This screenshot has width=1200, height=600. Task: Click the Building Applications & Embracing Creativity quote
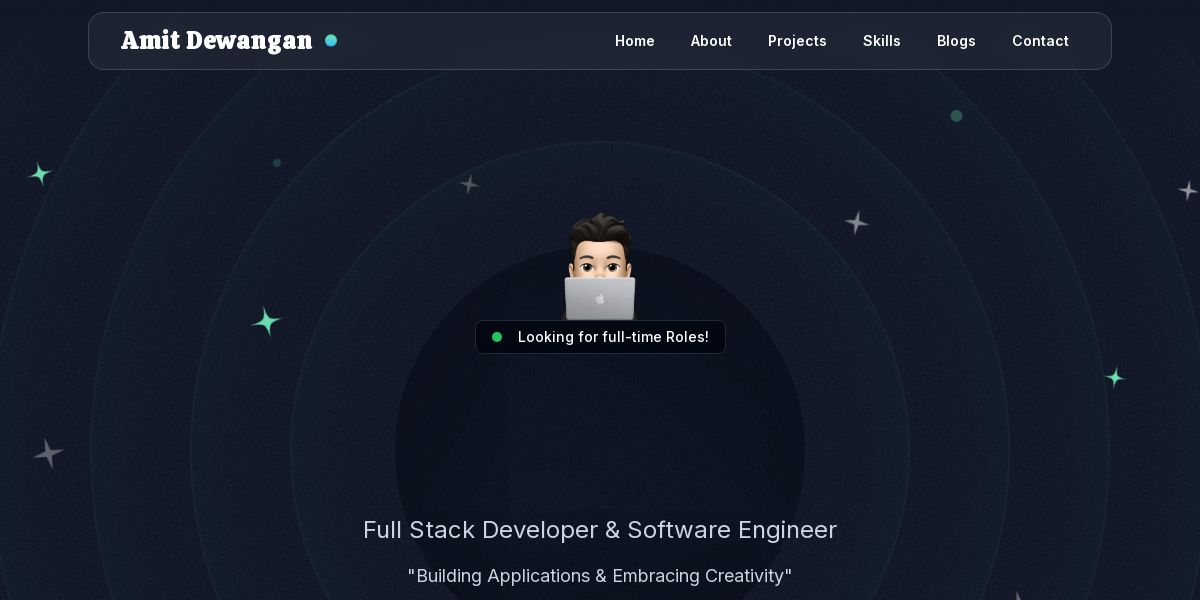[x=600, y=576]
